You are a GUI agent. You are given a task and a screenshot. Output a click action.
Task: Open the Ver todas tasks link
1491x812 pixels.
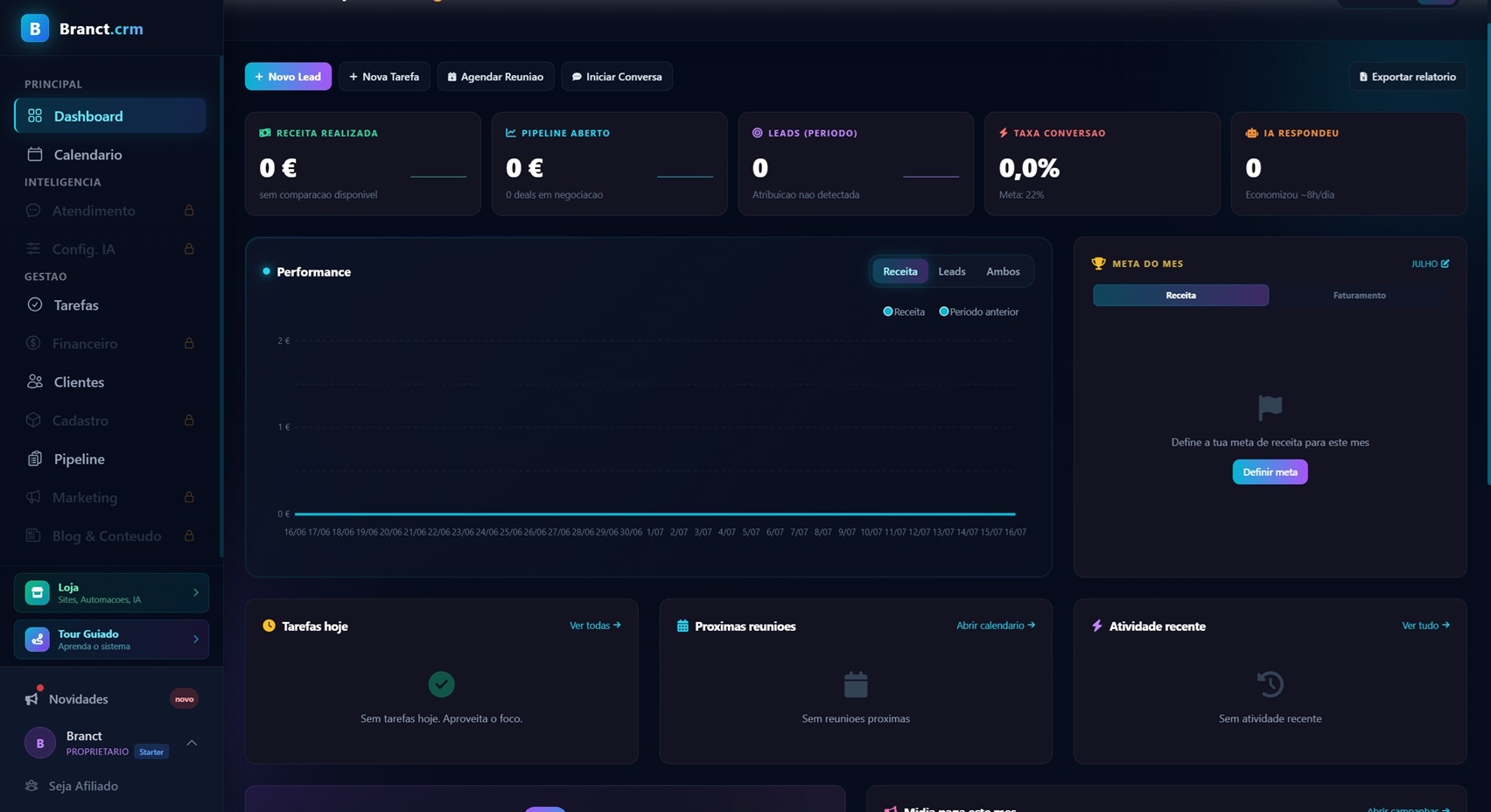tap(595, 625)
